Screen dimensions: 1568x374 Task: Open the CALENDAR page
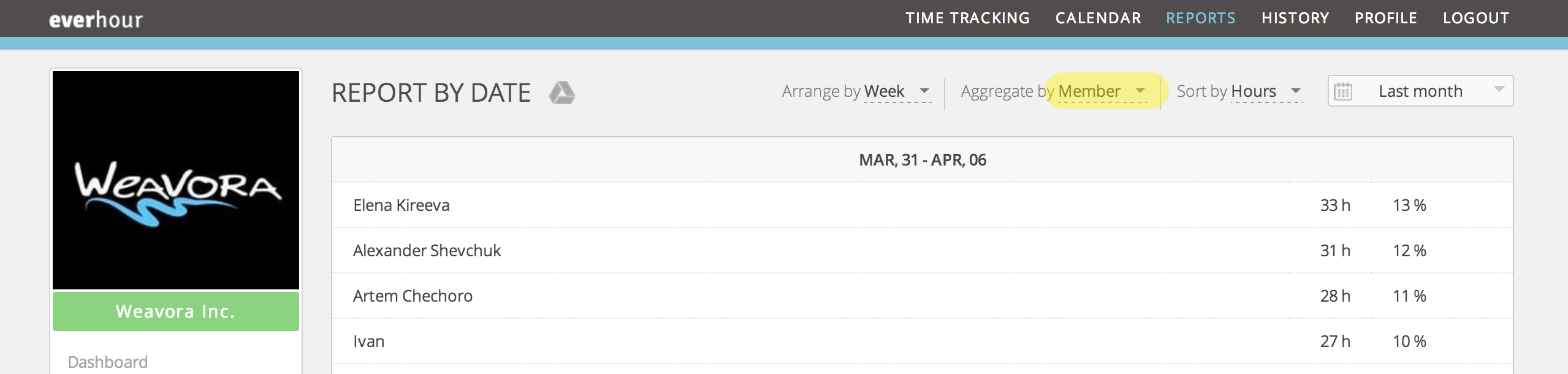[x=1097, y=18]
